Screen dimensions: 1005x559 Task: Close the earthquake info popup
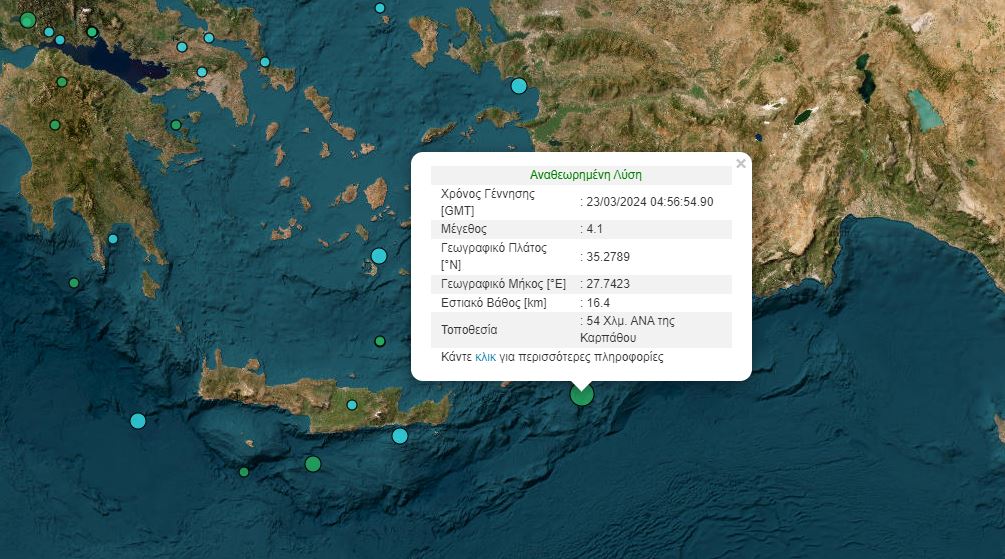(740, 164)
